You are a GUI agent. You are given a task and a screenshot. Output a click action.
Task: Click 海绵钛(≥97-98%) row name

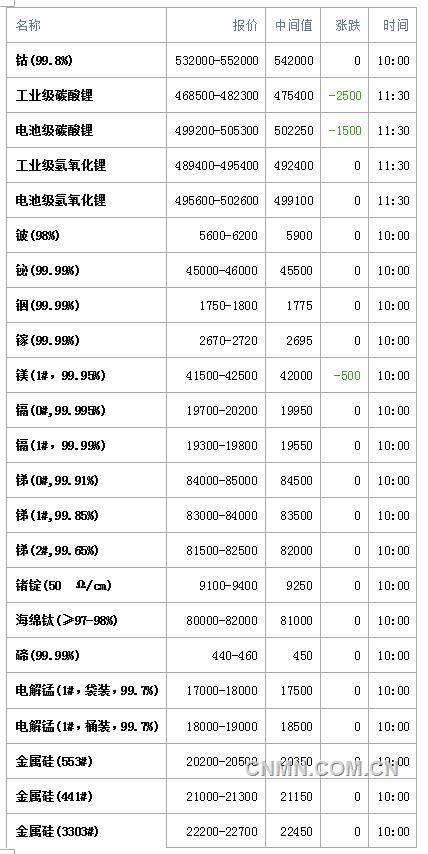(67, 620)
